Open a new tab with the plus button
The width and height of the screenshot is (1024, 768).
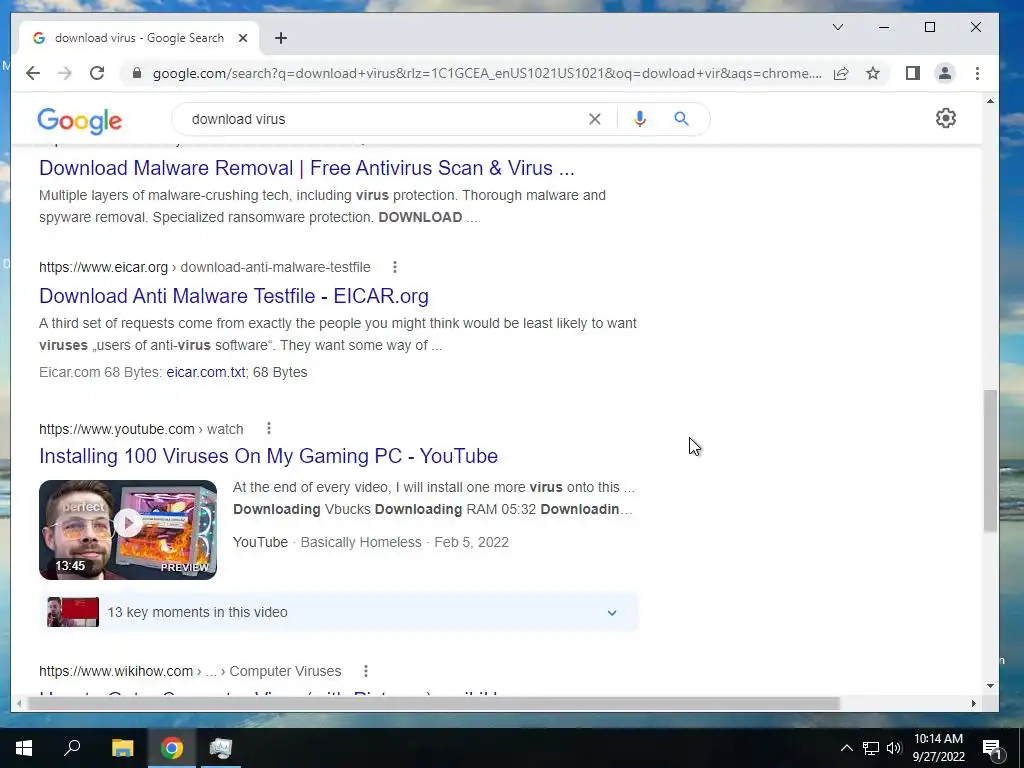281,38
